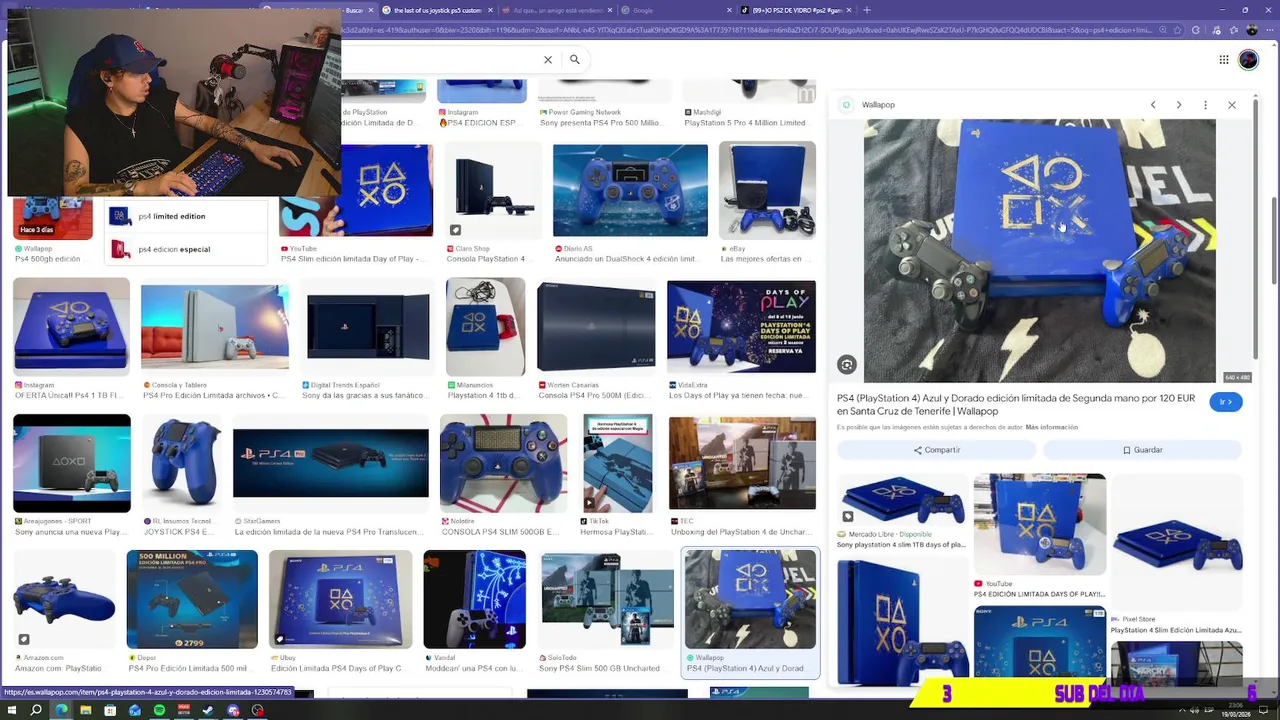Close the Wallapop image preview panel
The height and width of the screenshot is (720, 1280).
1232,105
